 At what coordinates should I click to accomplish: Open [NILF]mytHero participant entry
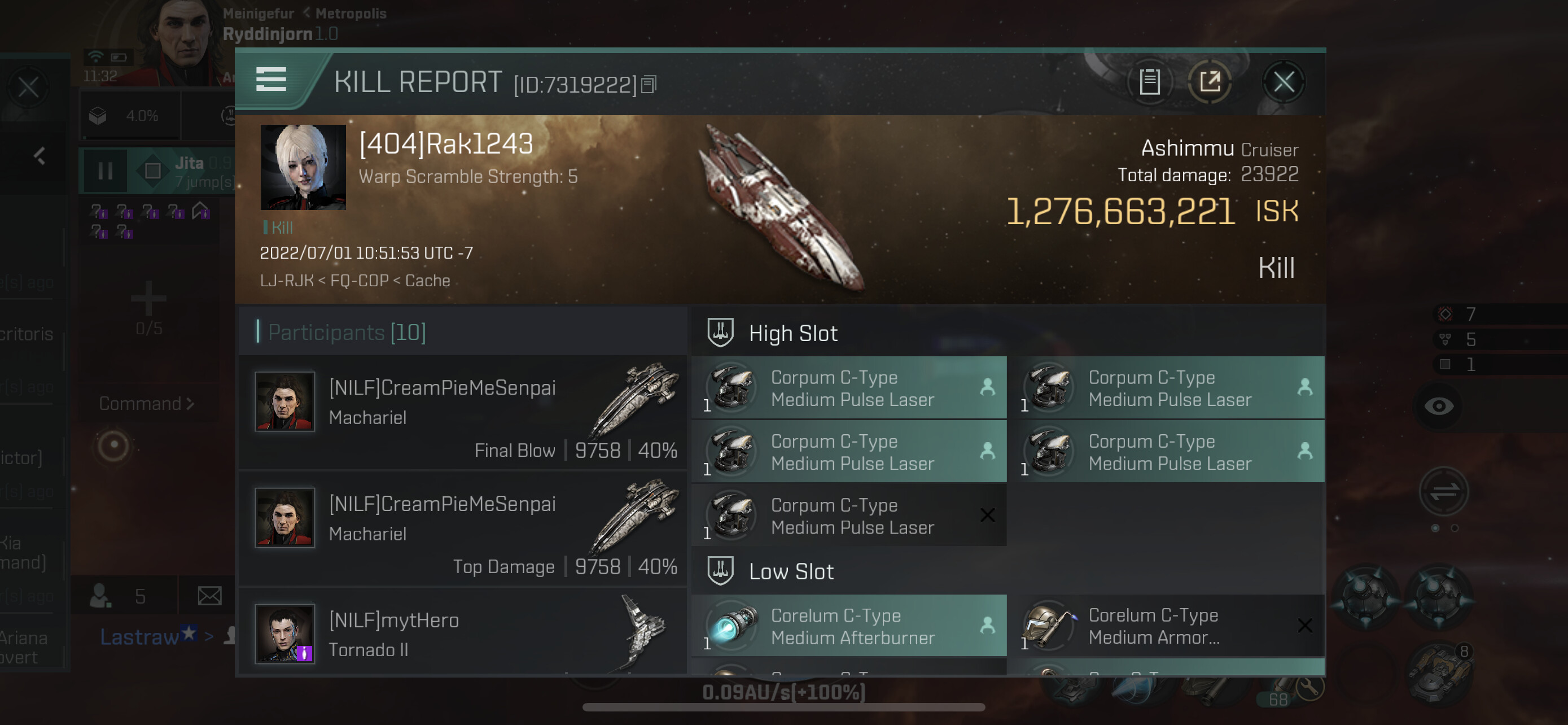click(463, 632)
